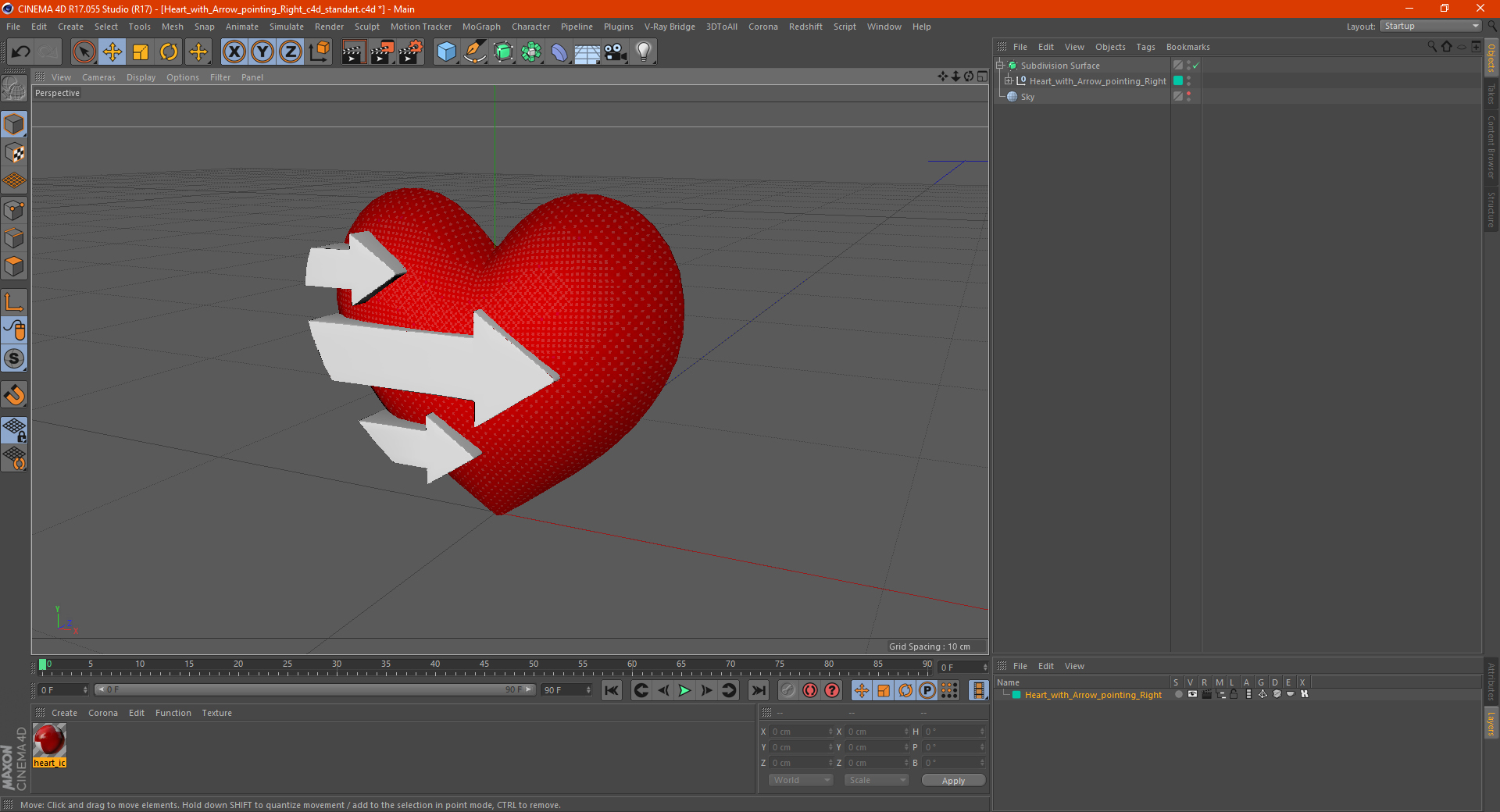Click Render View clapperboard icon
Viewport: 1500px width, 812px height.
(354, 52)
